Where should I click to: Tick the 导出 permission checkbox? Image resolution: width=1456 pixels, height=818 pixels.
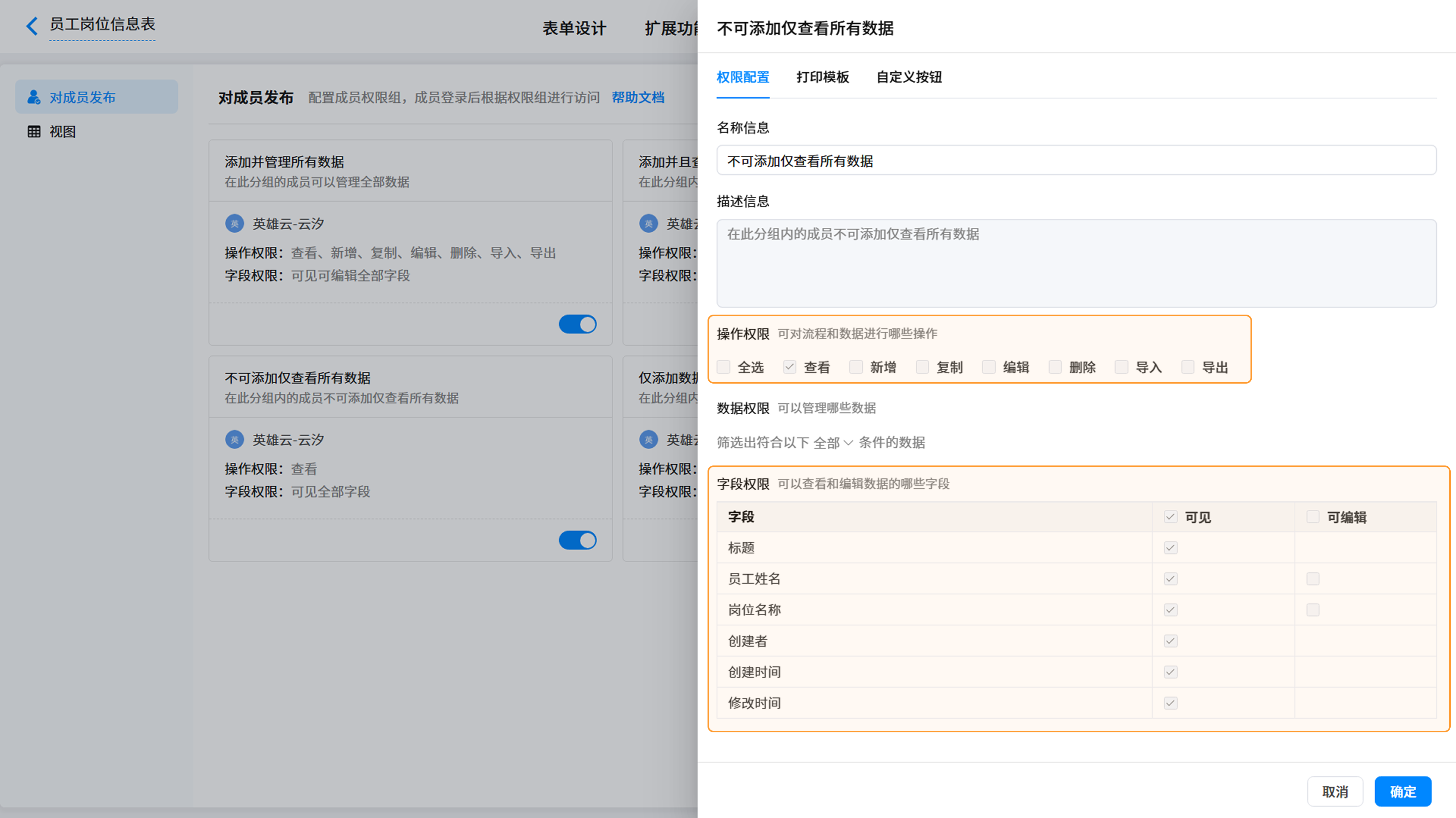click(x=1188, y=367)
